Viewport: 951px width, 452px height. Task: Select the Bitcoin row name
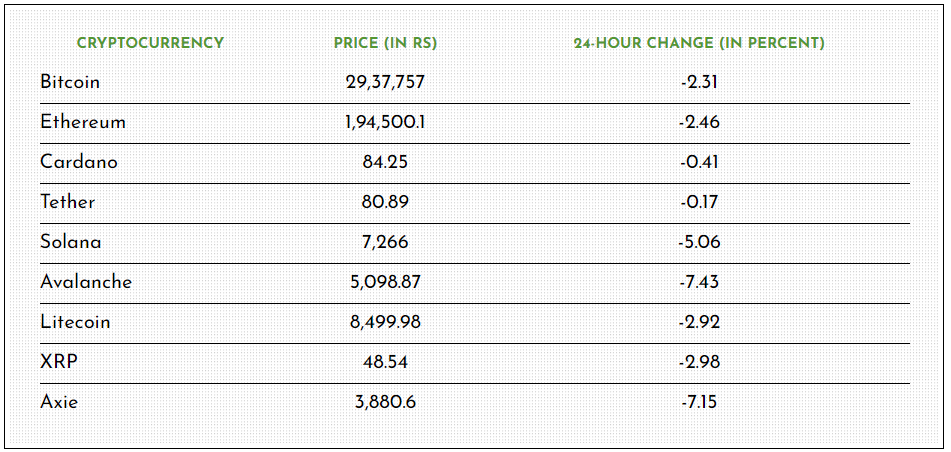(x=70, y=82)
